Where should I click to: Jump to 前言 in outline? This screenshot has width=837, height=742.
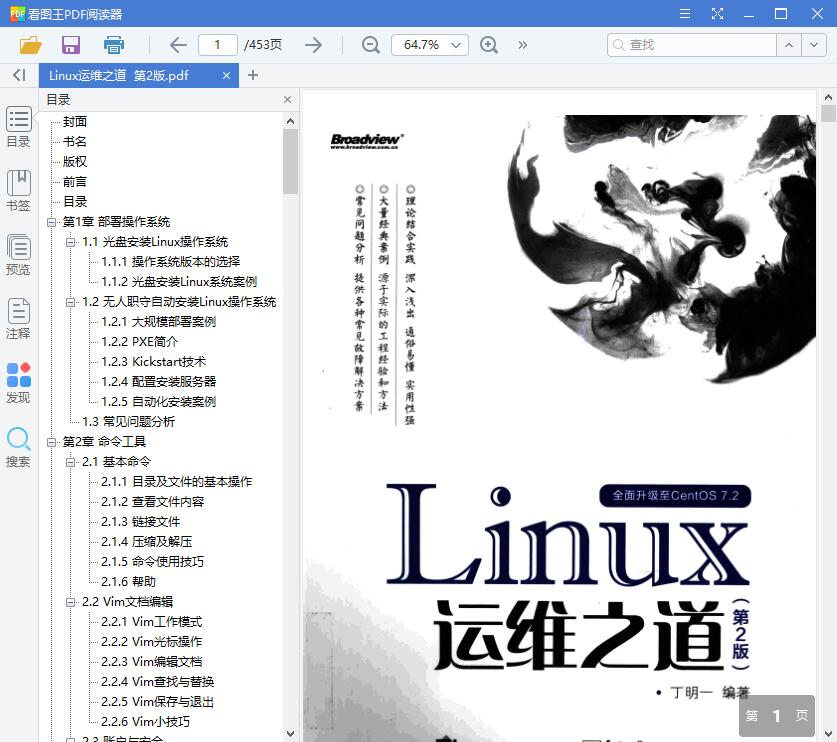(x=75, y=181)
